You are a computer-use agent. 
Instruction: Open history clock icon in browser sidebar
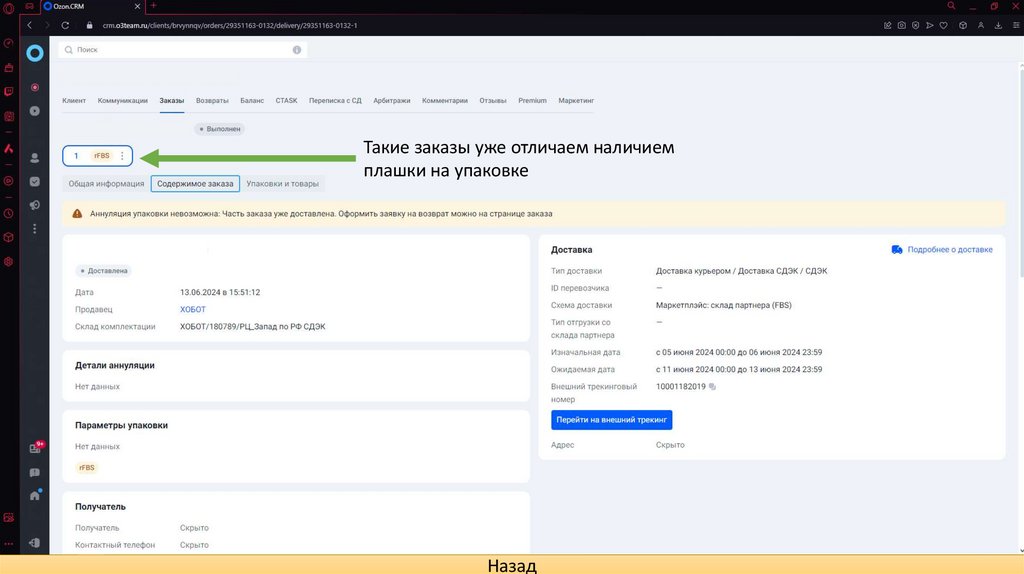(x=8, y=214)
